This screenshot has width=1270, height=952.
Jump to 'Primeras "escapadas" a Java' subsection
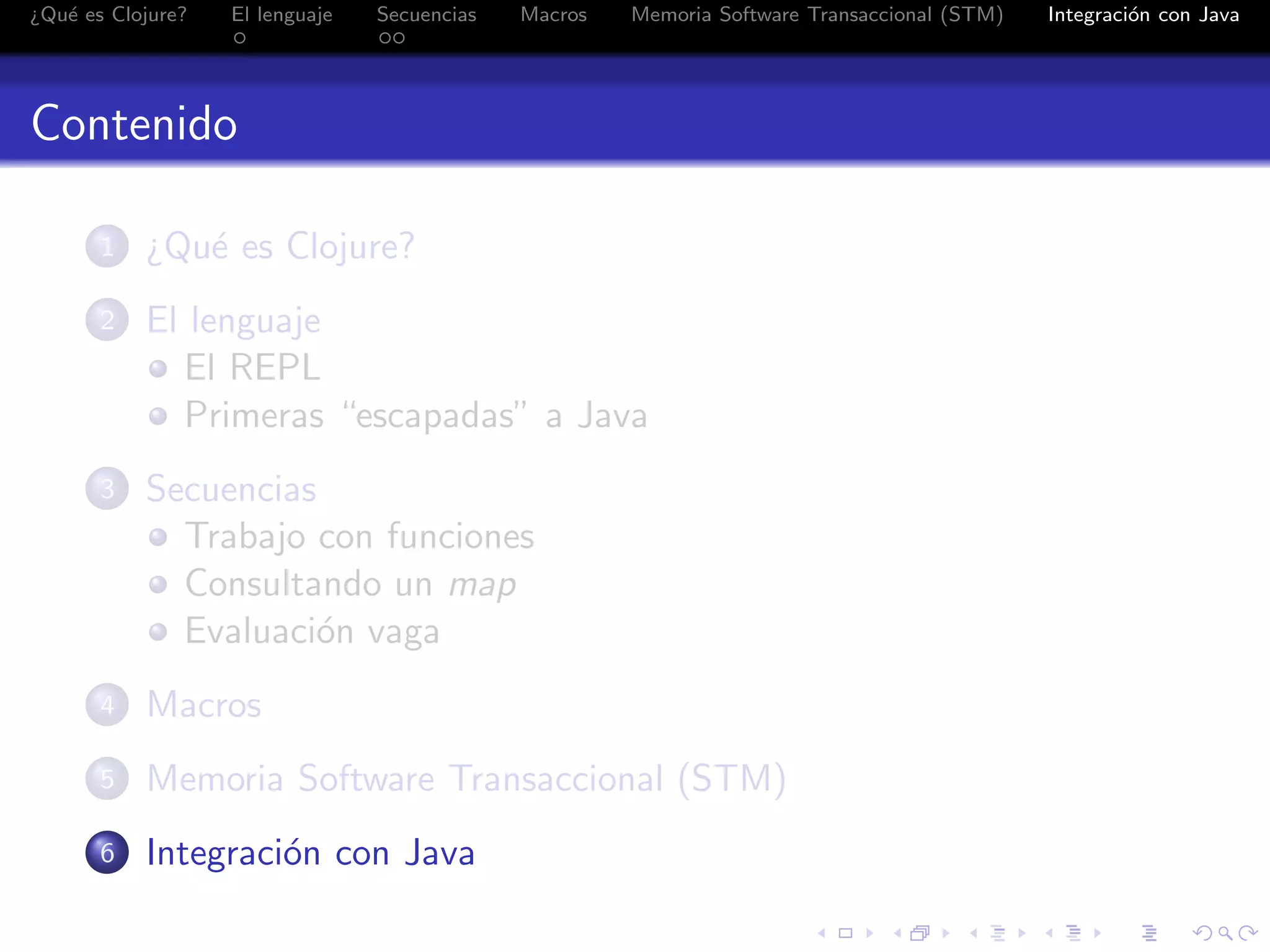click(x=416, y=415)
